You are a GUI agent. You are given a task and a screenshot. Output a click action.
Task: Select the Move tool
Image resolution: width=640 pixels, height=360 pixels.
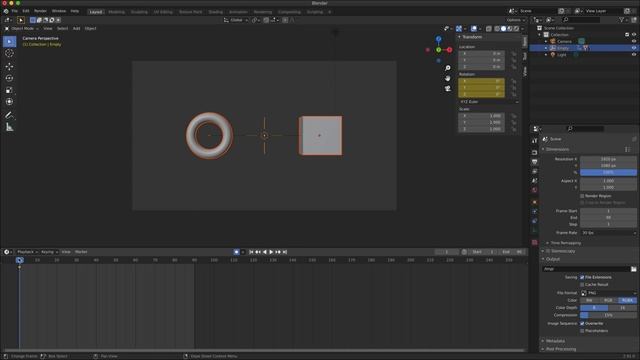click(x=9, y=66)
